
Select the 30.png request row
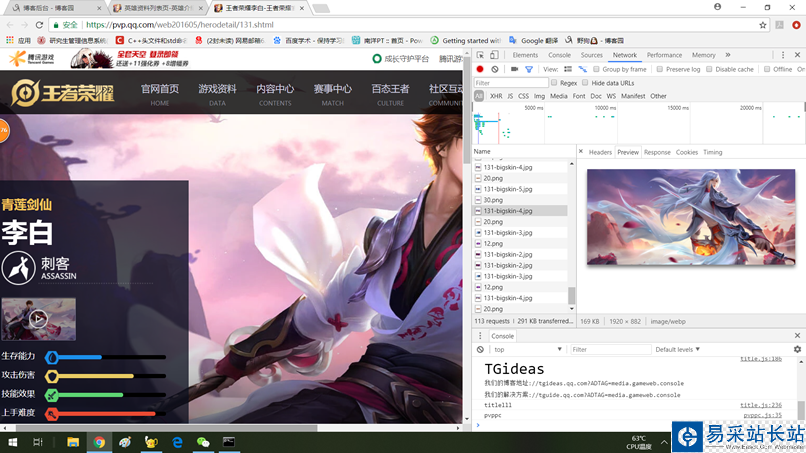[x=520, y=200]
